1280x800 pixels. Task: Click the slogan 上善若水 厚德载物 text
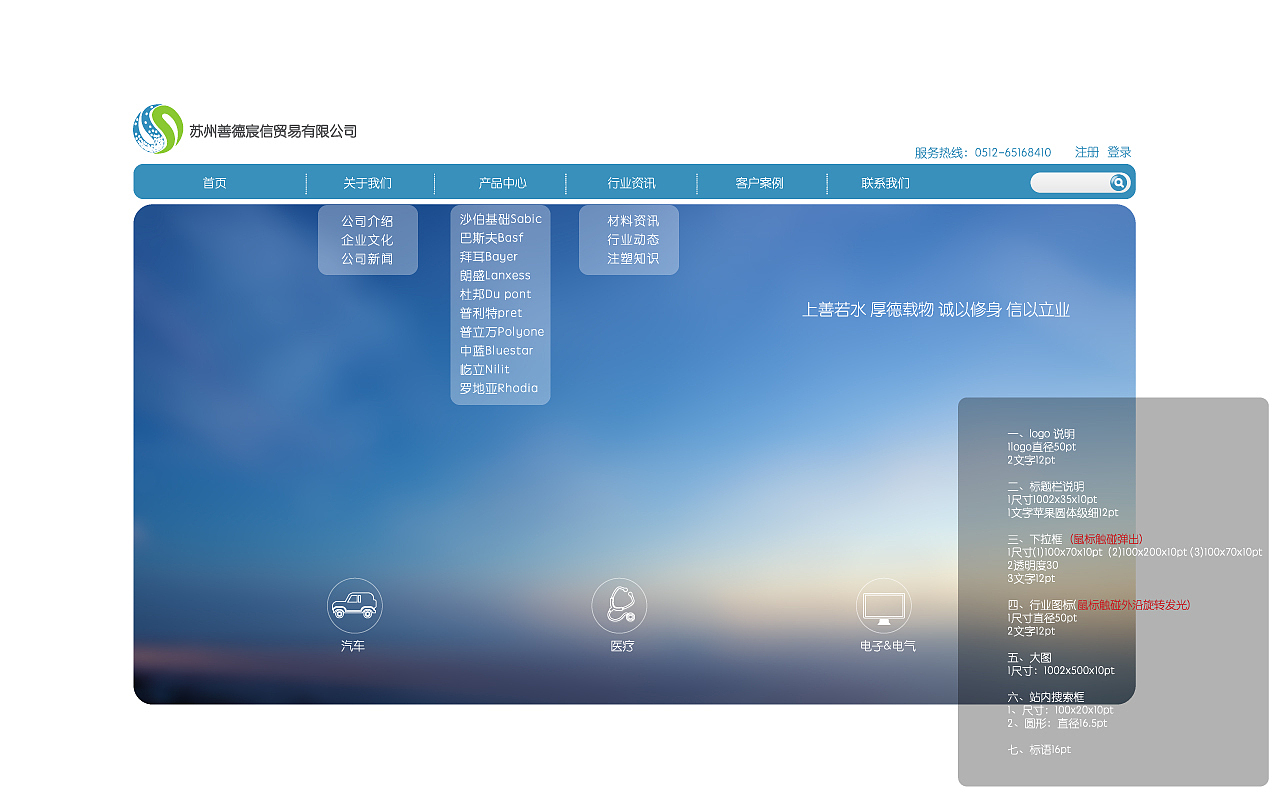tap(868, 310)
